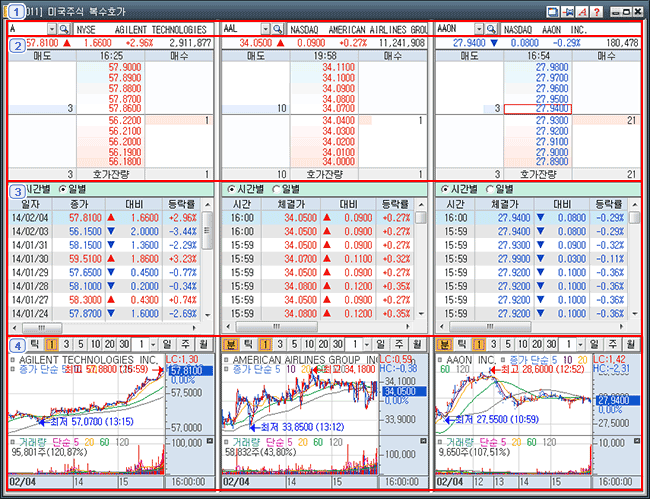This screenshot has height=499, width=650.
Task: Click the horizontal scrollbar thumb under the AAON table
Action: coord(490,327)
